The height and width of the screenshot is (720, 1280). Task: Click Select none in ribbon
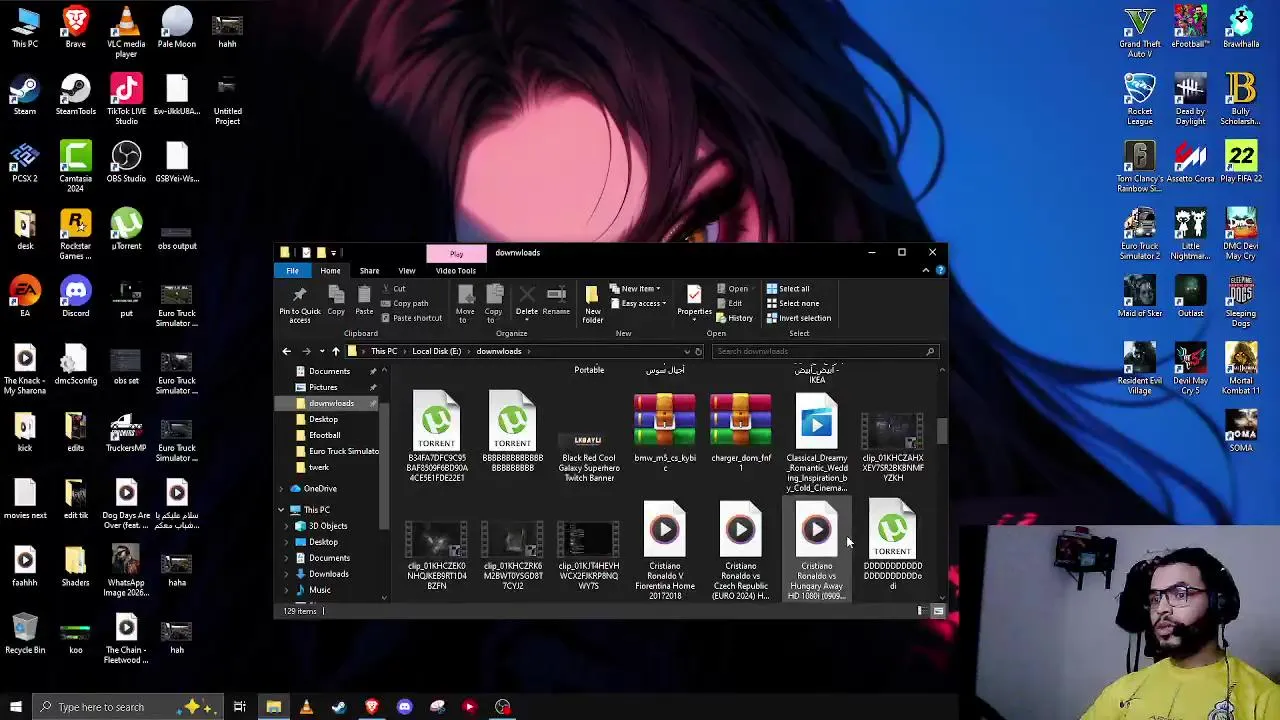(x=792, y=303)
